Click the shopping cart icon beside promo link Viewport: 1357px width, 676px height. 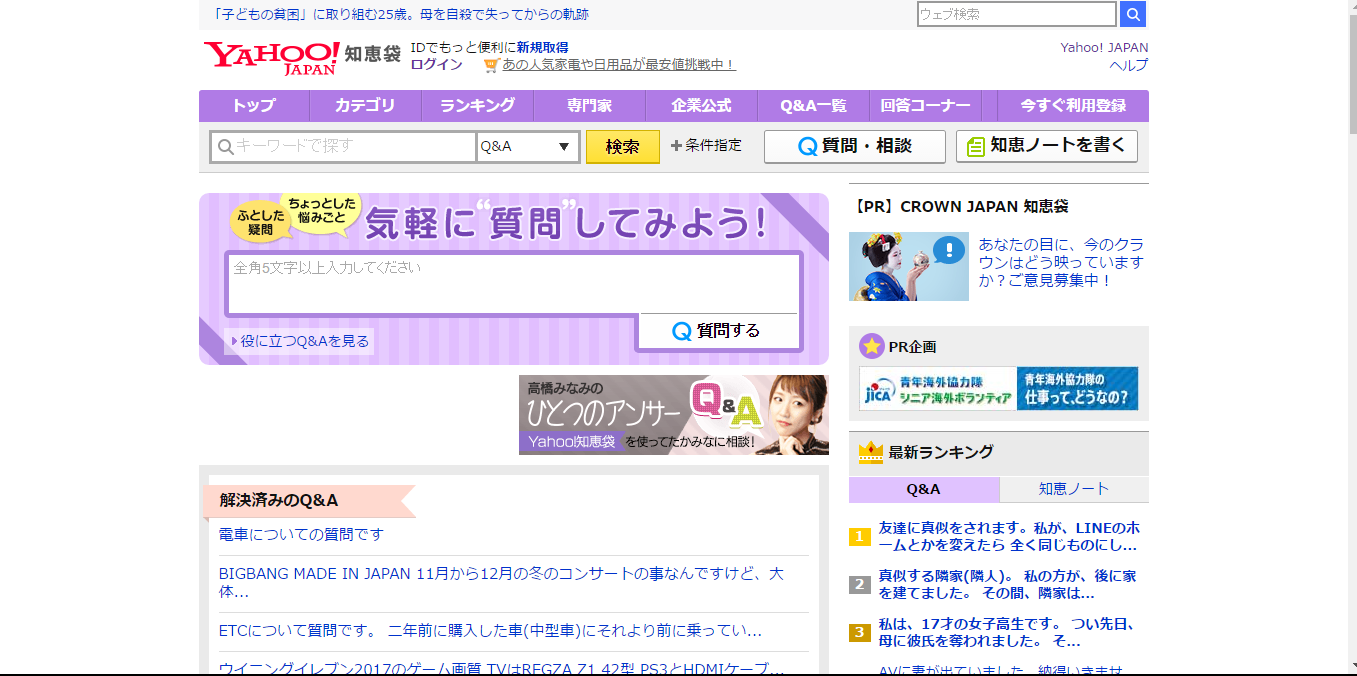490,64
